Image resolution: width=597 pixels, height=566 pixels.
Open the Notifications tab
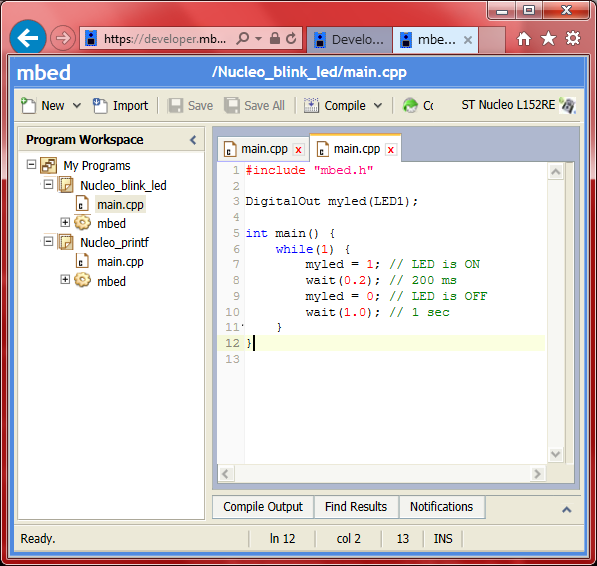[442, 507]
